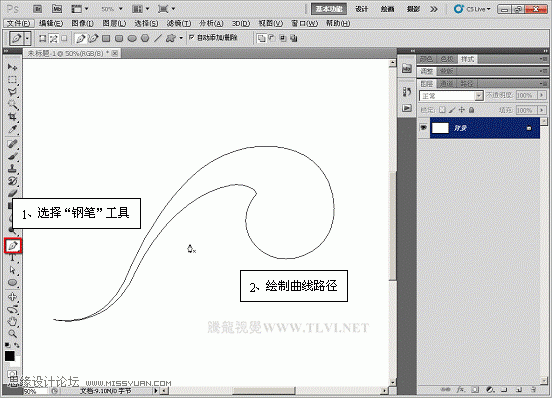Image resolution: width=552 pixels, height=398 pixels.
Task: Toggle lock image pixels brush icon
Action: coord(452,110)
